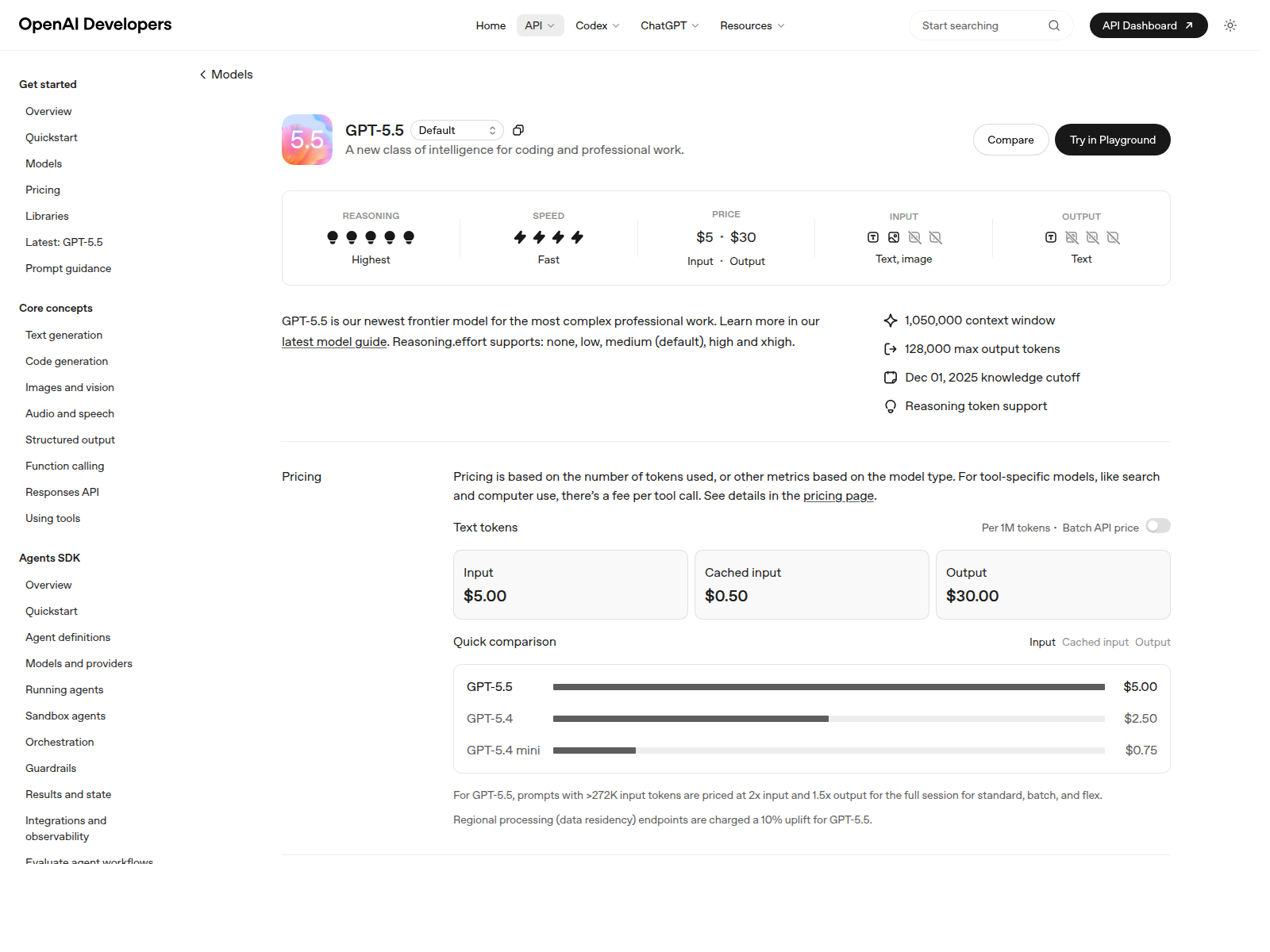Open the Default model version dropdown
This screenshot has height=952, width=1270.
[x=457, y=130]
